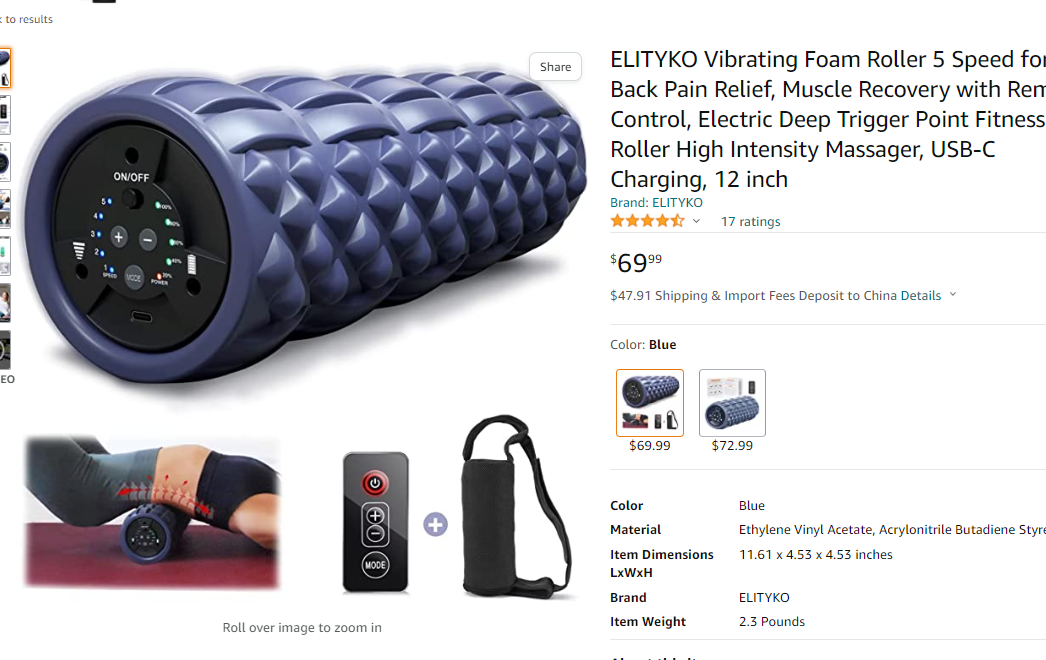Open the video thumbnail in gallery

[5, 350]
